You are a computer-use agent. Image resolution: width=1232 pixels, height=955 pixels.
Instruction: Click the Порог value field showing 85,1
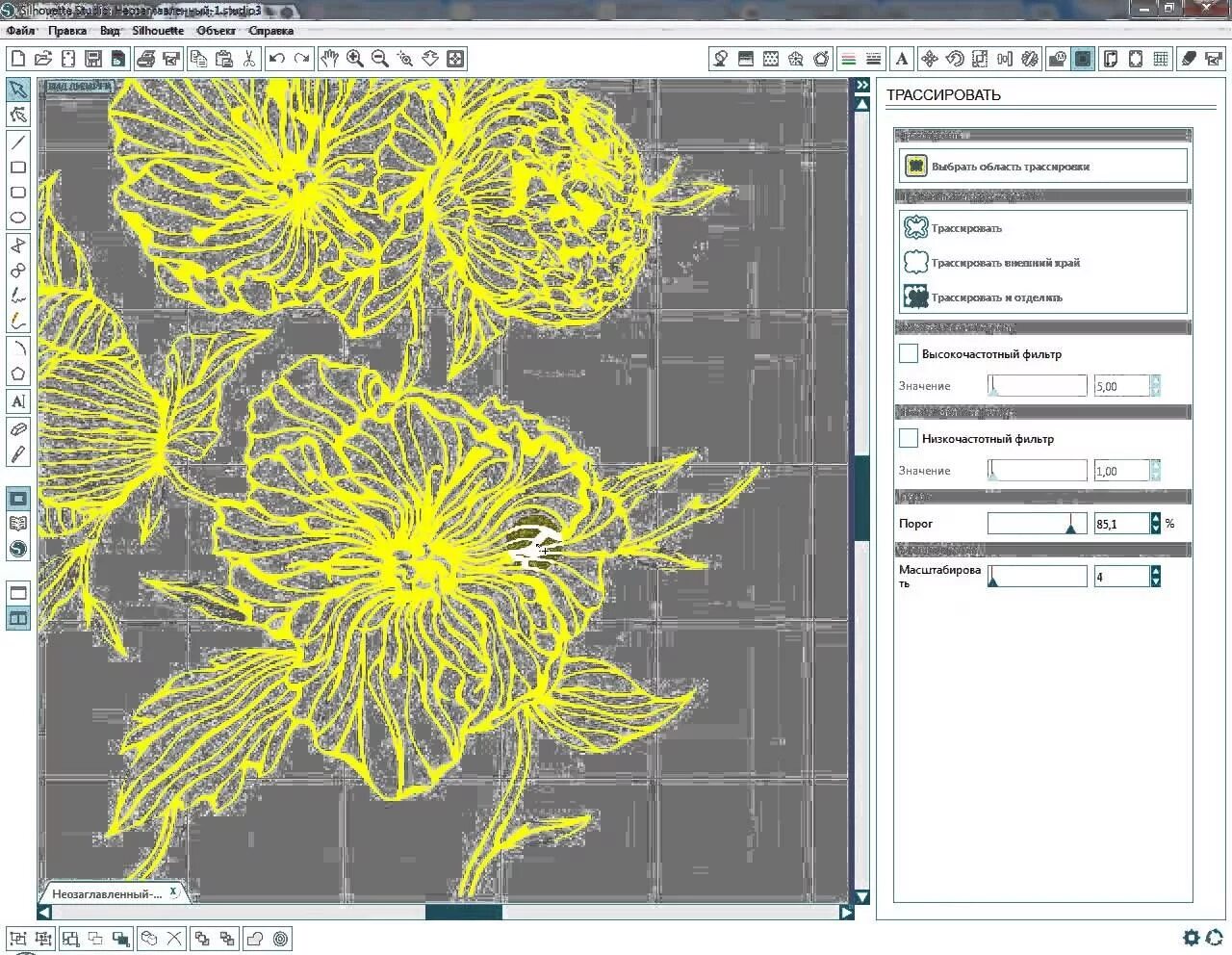tap(1121, 524)
